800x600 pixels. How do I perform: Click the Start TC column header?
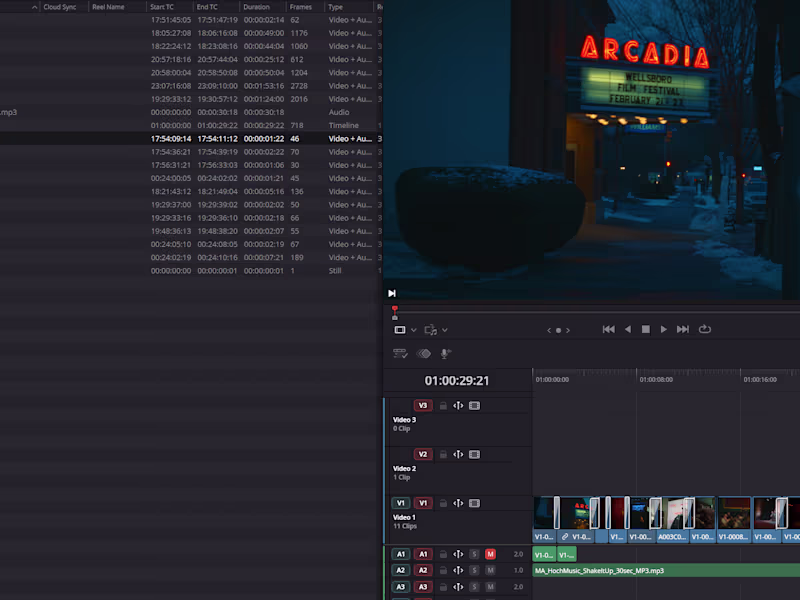[162, 7]
